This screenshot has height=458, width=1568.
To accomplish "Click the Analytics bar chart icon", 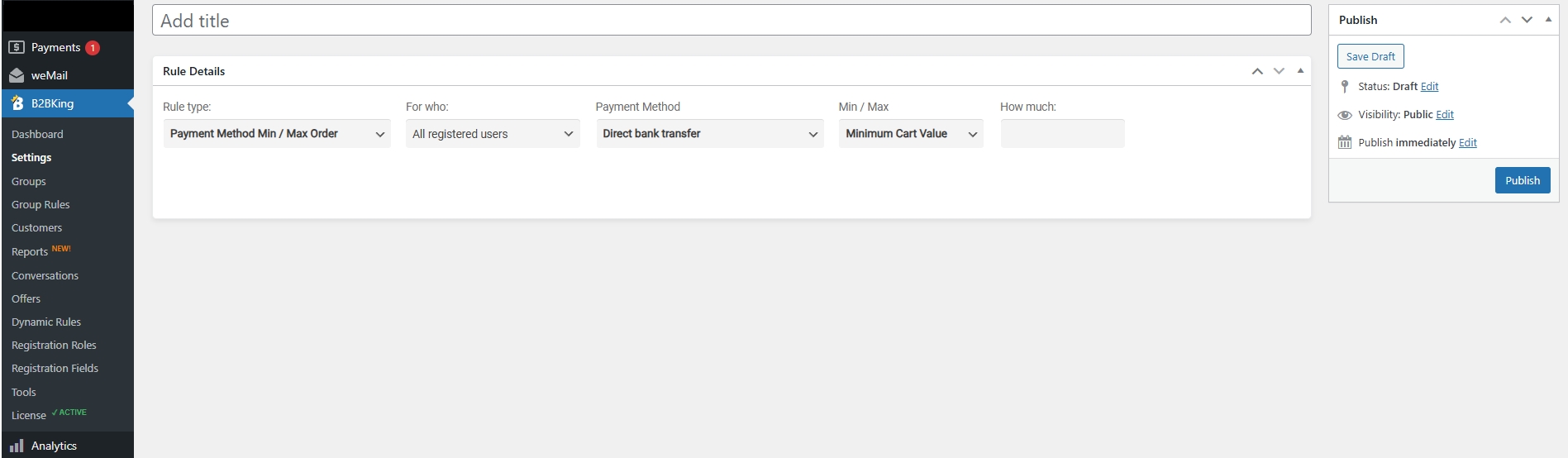I will [17, 446].
